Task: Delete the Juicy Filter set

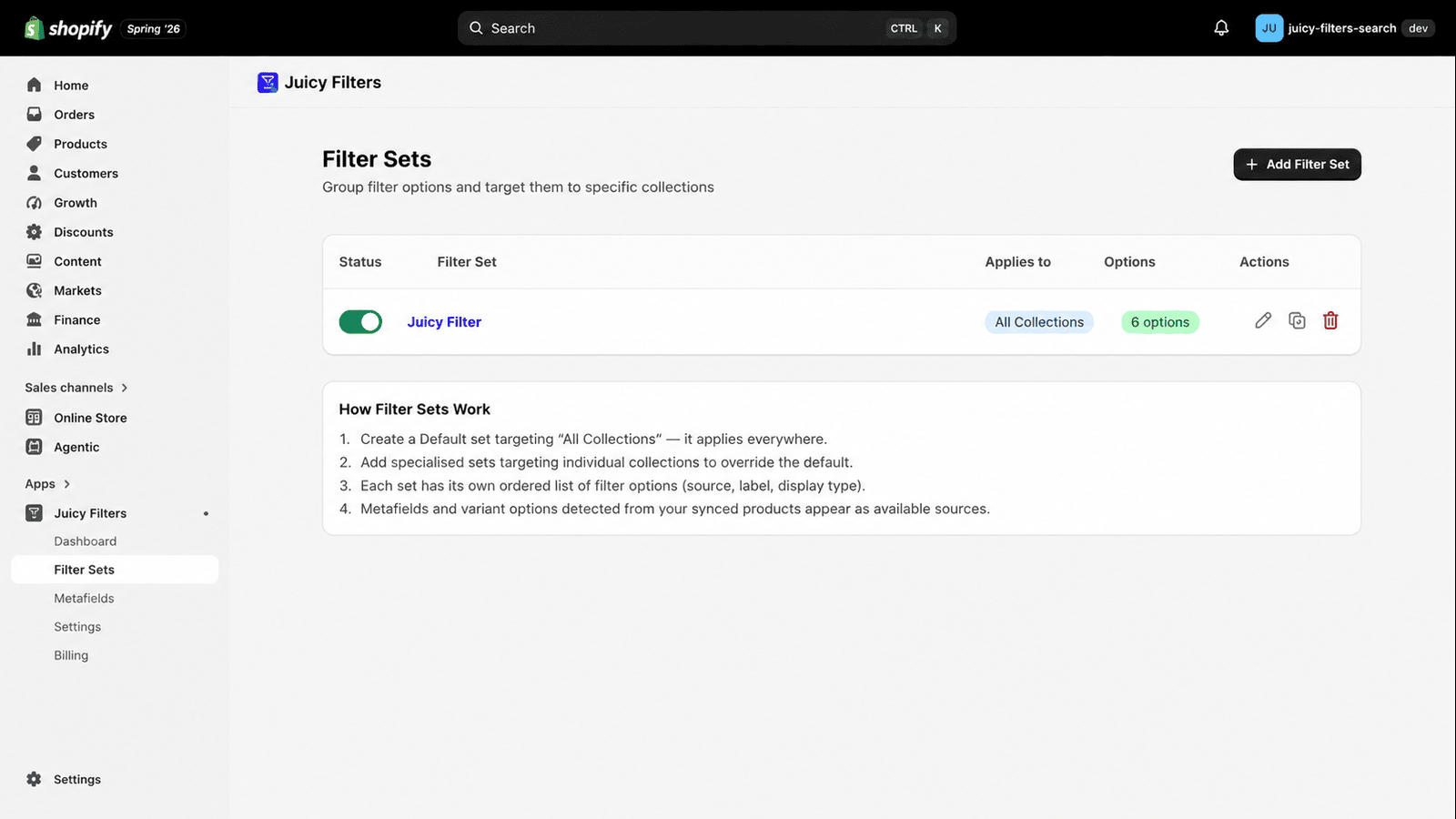Action: pyautogui.click(x=1330, y=320)
